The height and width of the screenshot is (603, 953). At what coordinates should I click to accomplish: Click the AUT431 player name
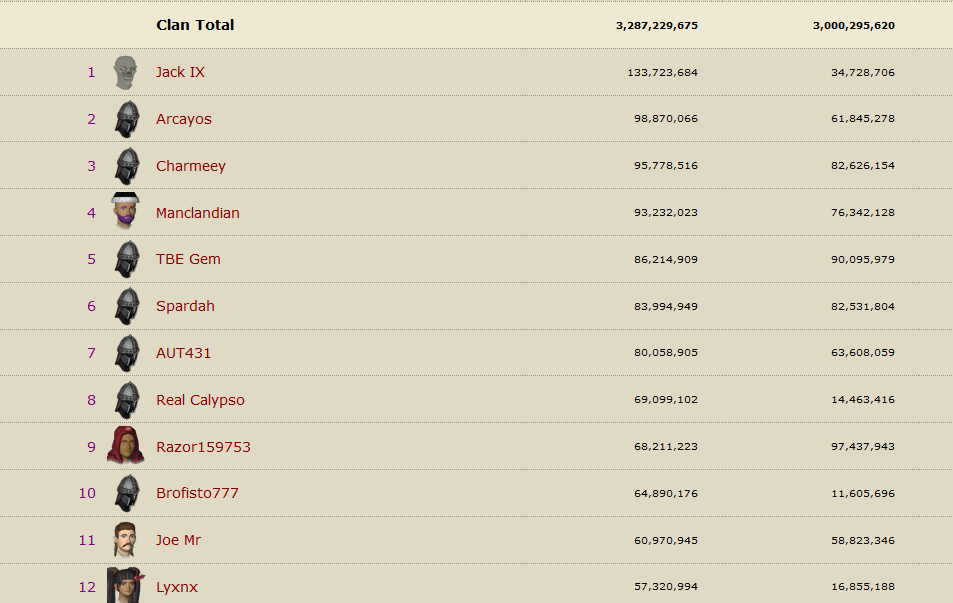click(x=184, y=353)
